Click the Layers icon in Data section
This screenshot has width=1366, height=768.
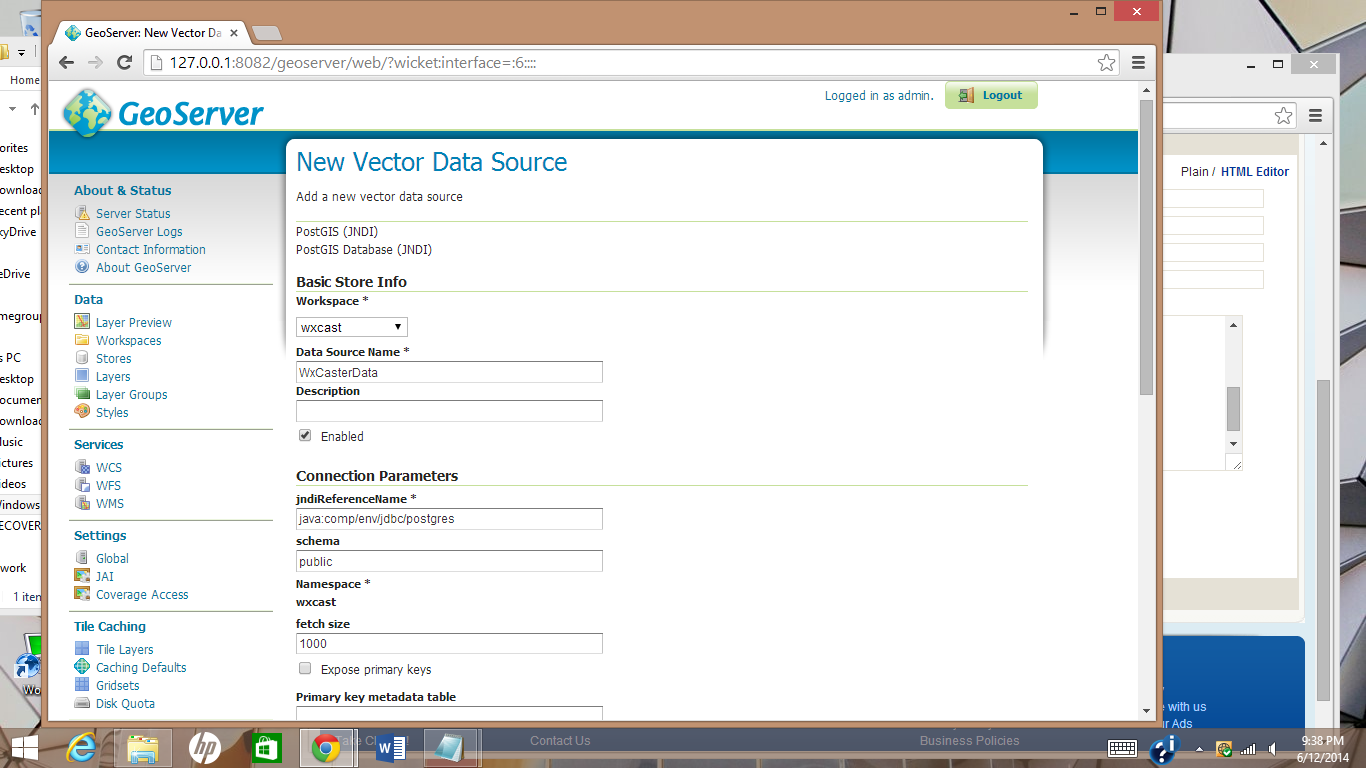point(82,376)
